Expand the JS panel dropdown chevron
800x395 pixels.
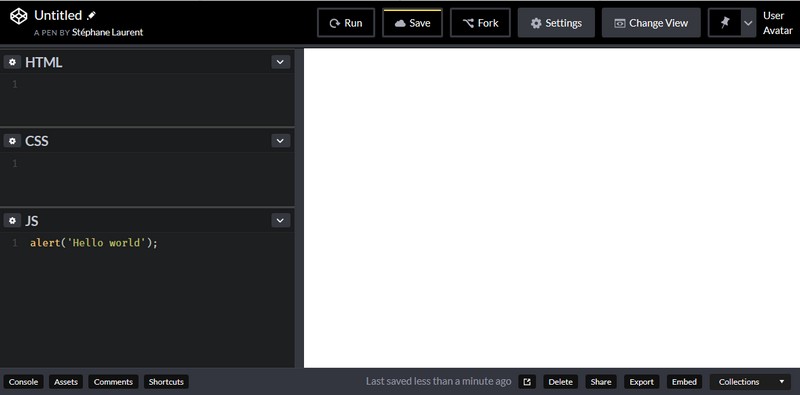tap(281, 220)
